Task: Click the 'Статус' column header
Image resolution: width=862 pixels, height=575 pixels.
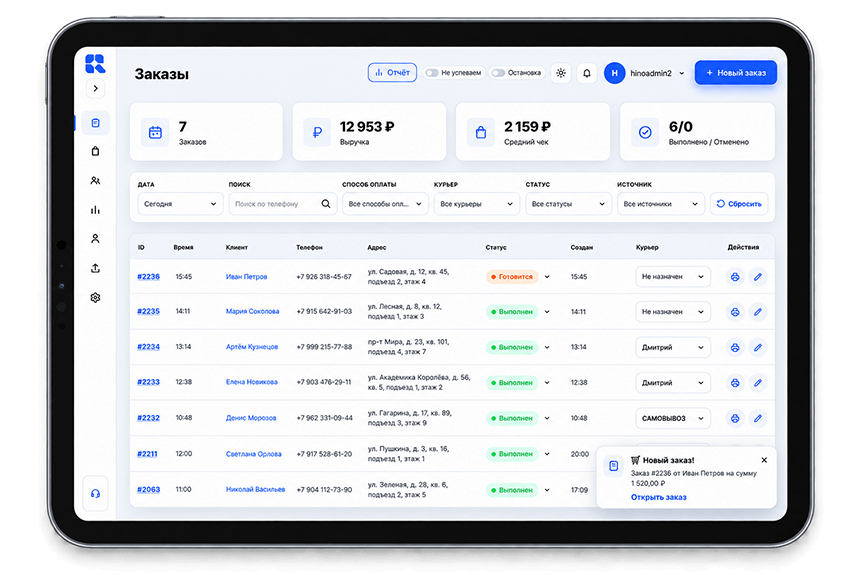Action: (x=496, y=247)
